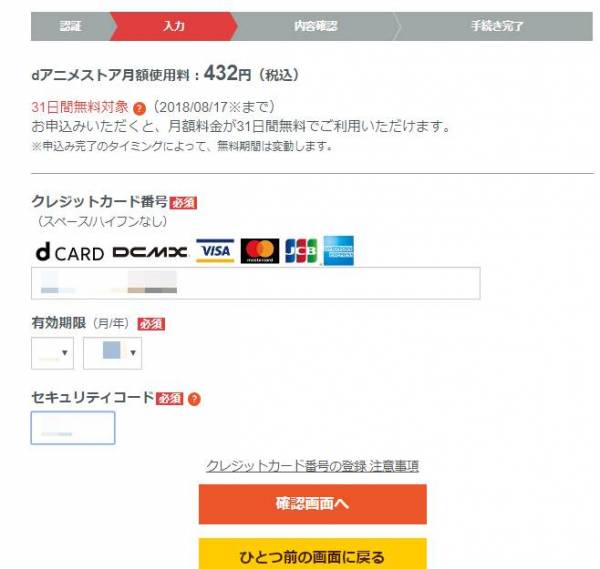Click the d CARD logo
The height and width of the screenshot is (569, 600).
[70, 253]
